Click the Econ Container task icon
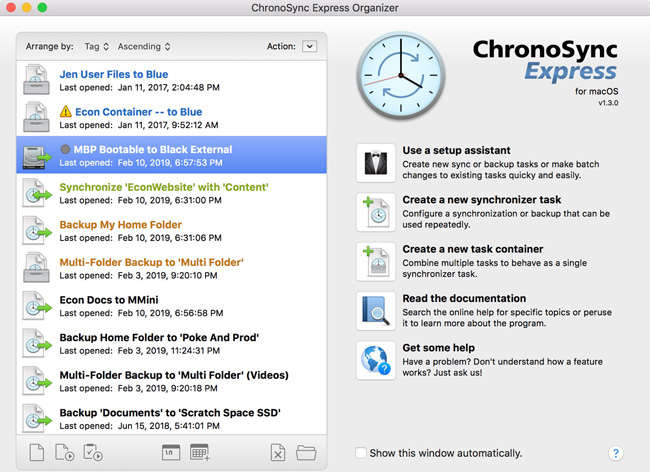Viewport: 650px width, 472px height. tap(36, 117)
